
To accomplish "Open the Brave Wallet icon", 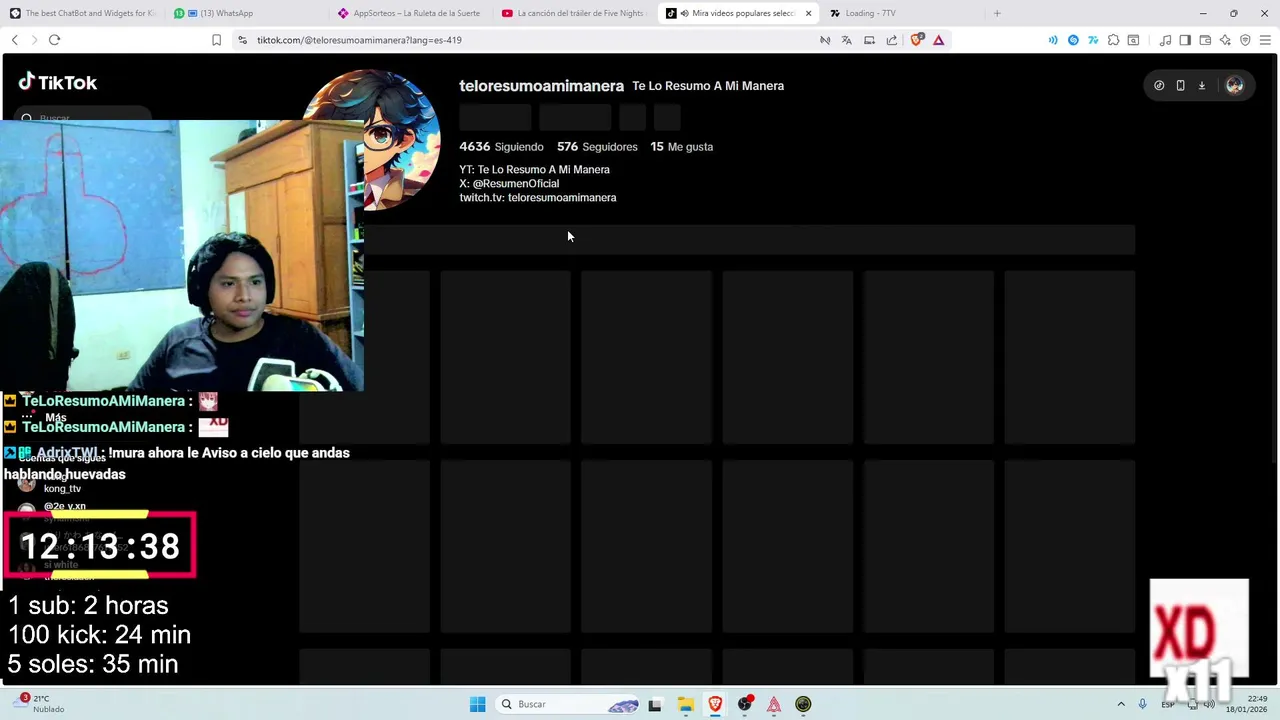I will pos(1205,40).
